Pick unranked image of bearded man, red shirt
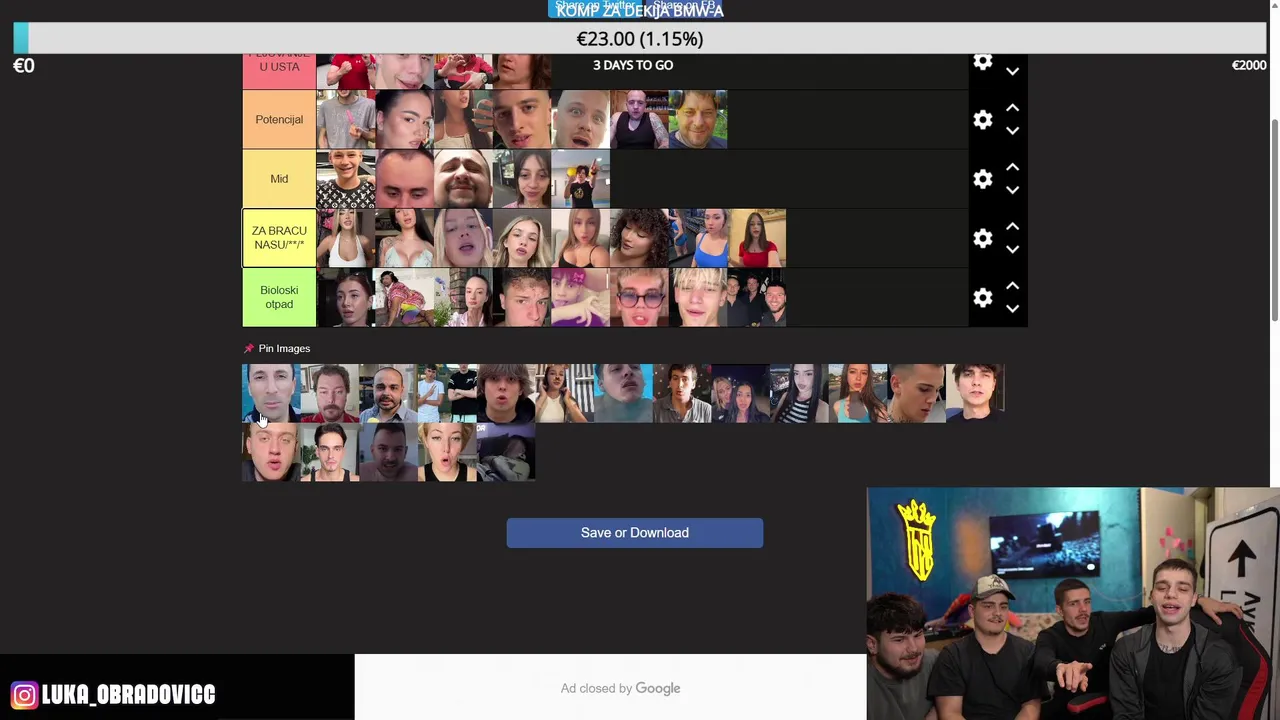1280x720 pixels. (330, 393)
